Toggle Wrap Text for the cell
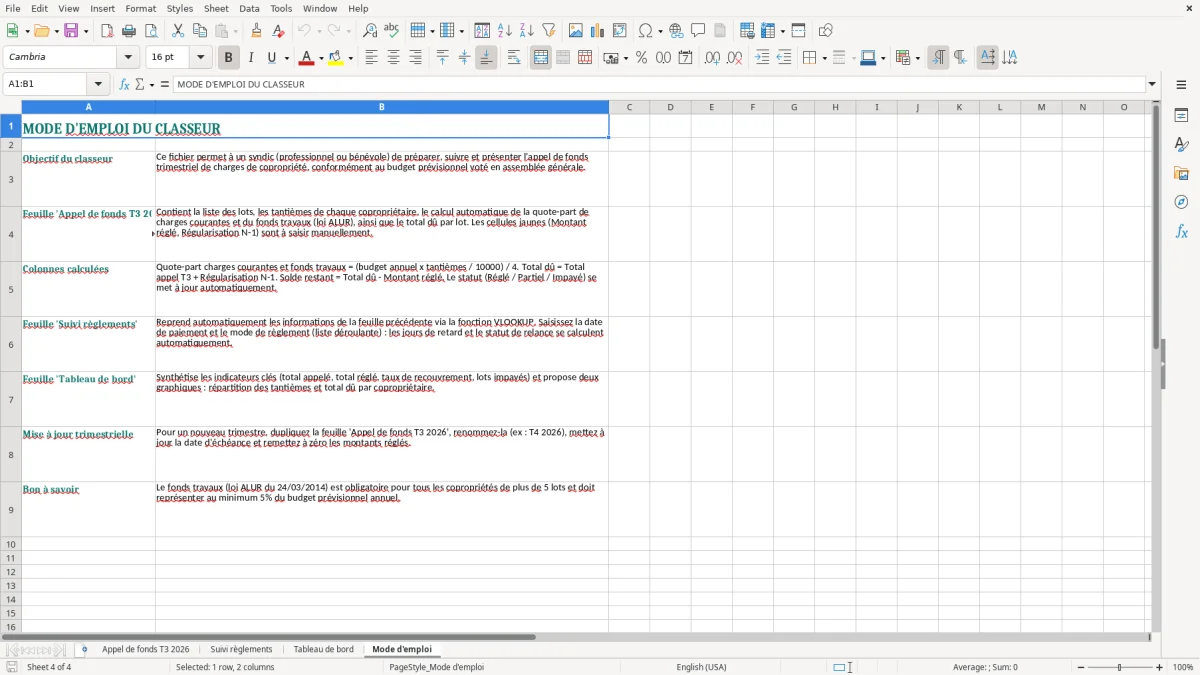This screenshot has height=675, width=1200. click(x=514, y=58)
